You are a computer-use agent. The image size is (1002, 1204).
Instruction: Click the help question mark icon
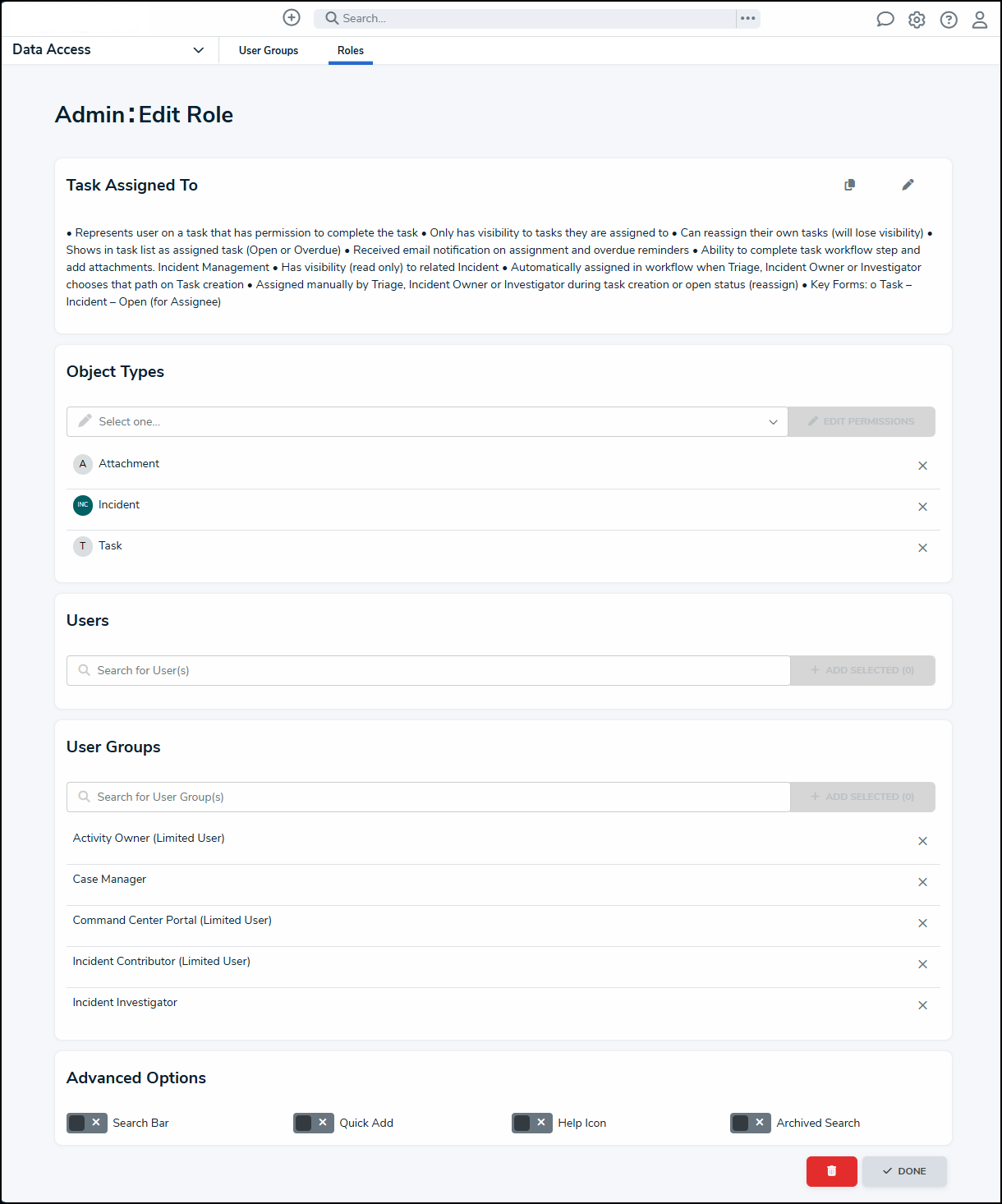(949, 20)
